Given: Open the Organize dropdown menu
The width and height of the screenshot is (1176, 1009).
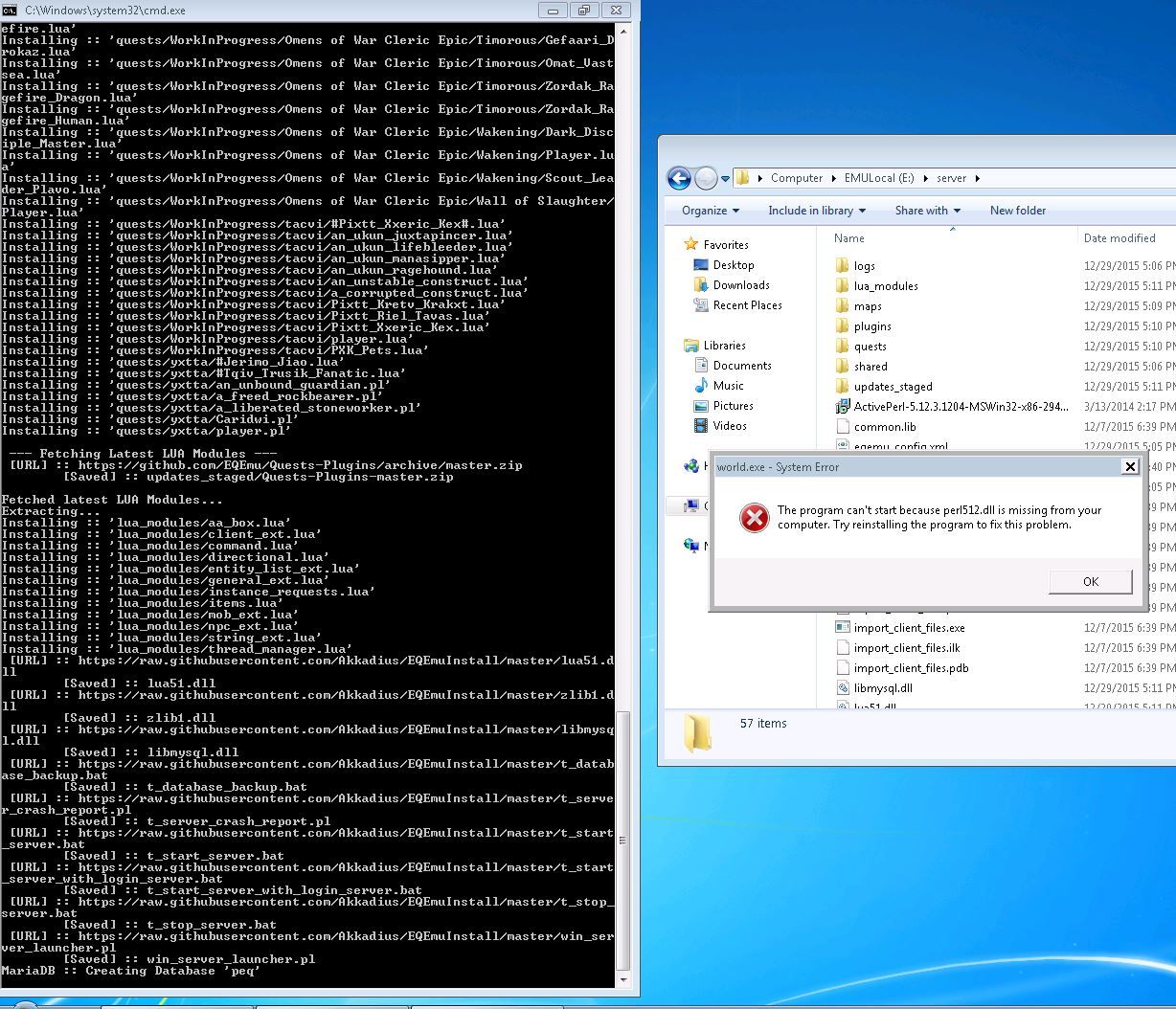Looking at the screenshot, I should coord(711,211).
